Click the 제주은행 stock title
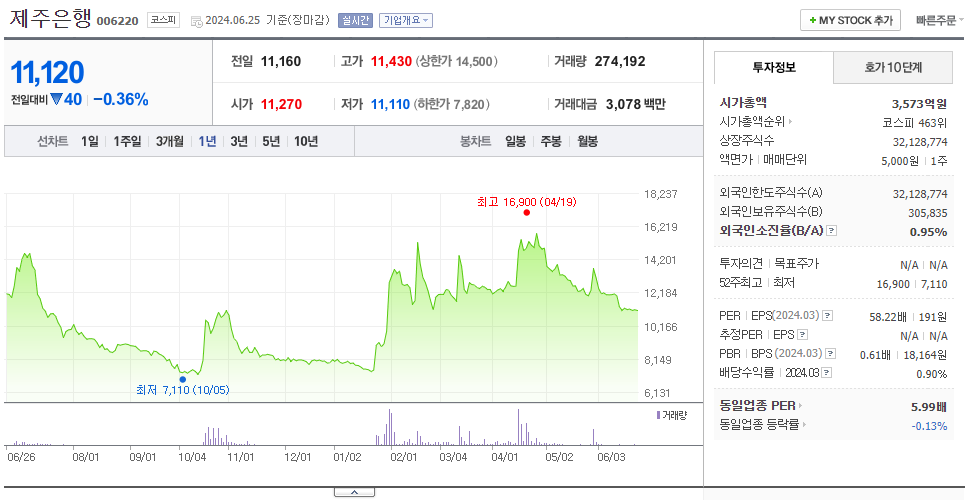This screenshot has width=968, height=500. pyautogui.click(x=50, y=19)
